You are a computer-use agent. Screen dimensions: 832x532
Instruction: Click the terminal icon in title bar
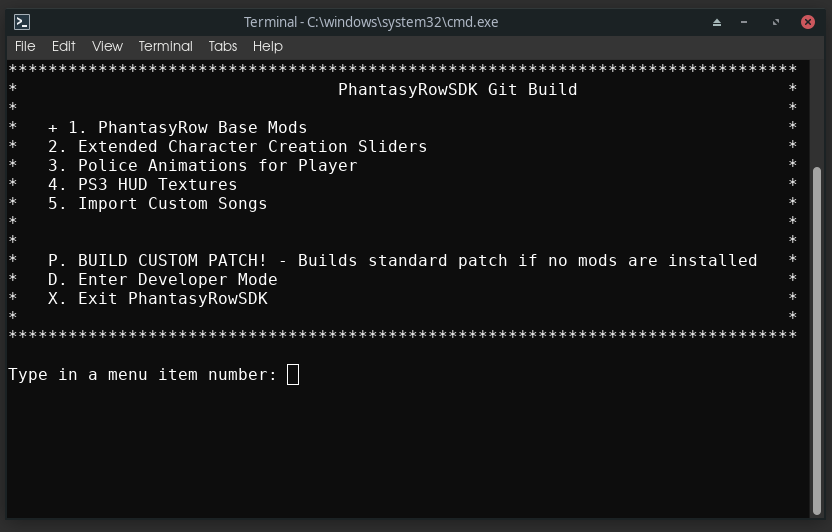click(22, 22)
